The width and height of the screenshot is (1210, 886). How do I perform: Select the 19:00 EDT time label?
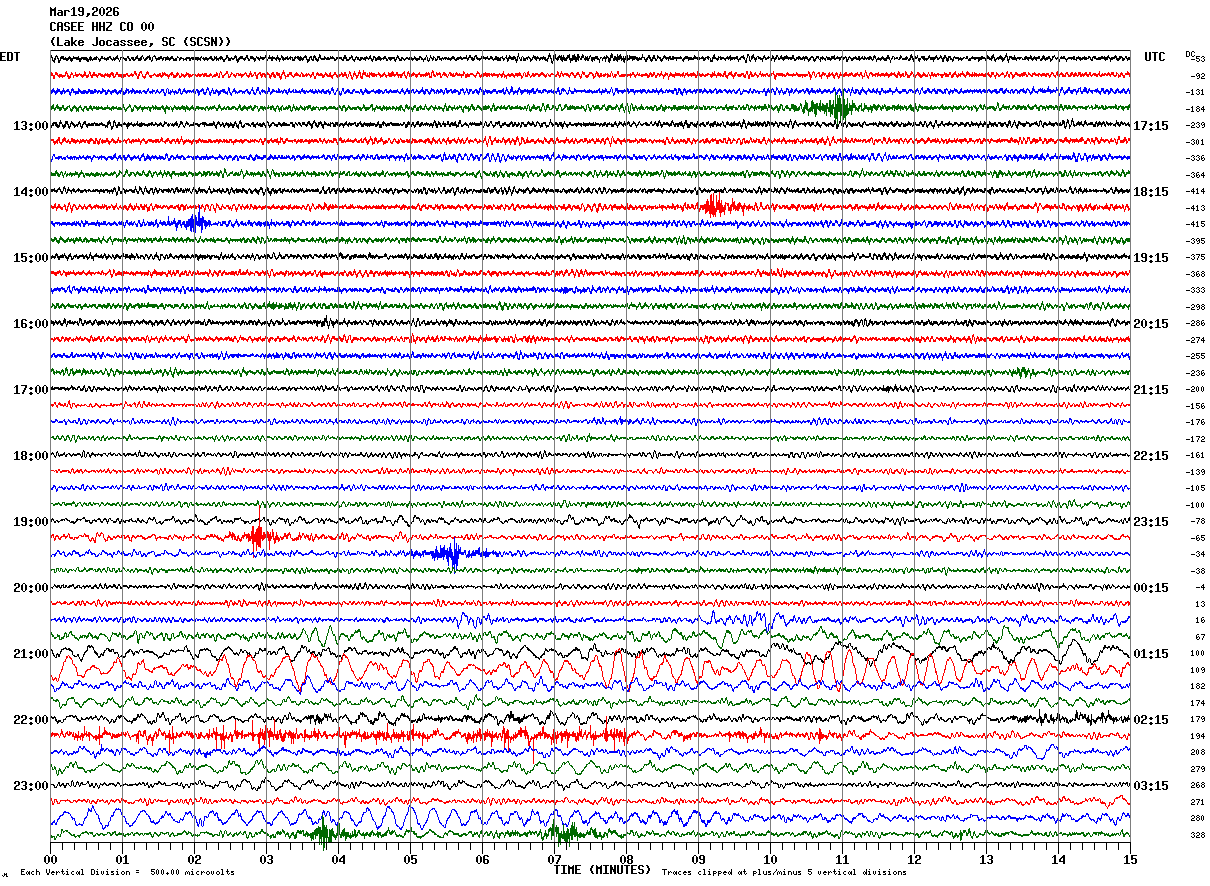[31, 522]
